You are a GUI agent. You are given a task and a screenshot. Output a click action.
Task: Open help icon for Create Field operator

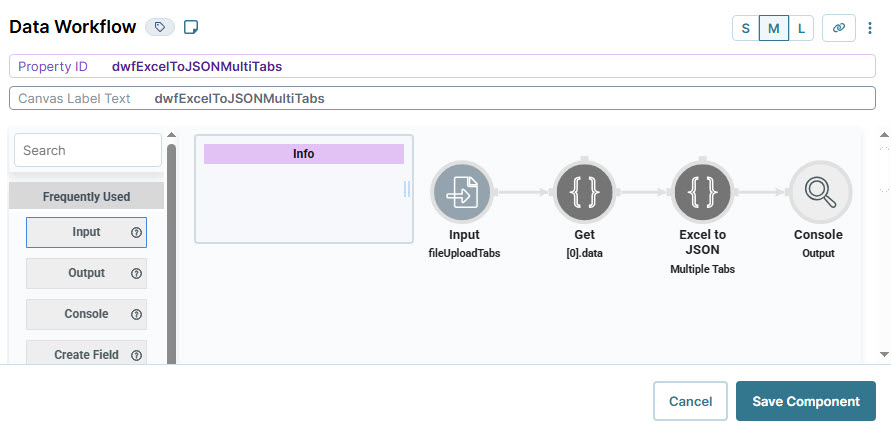(x=136, y=355)
